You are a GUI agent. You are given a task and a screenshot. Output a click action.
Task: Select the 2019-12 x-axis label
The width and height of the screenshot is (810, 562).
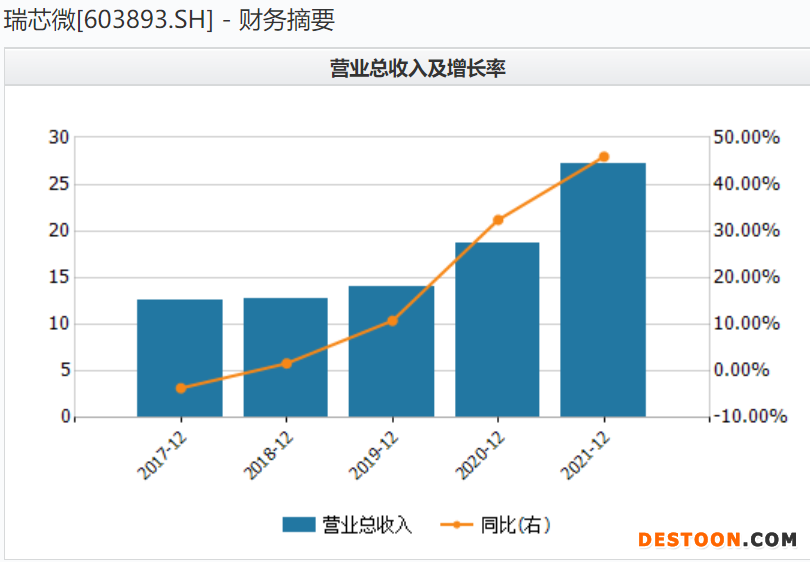(375, 454)
